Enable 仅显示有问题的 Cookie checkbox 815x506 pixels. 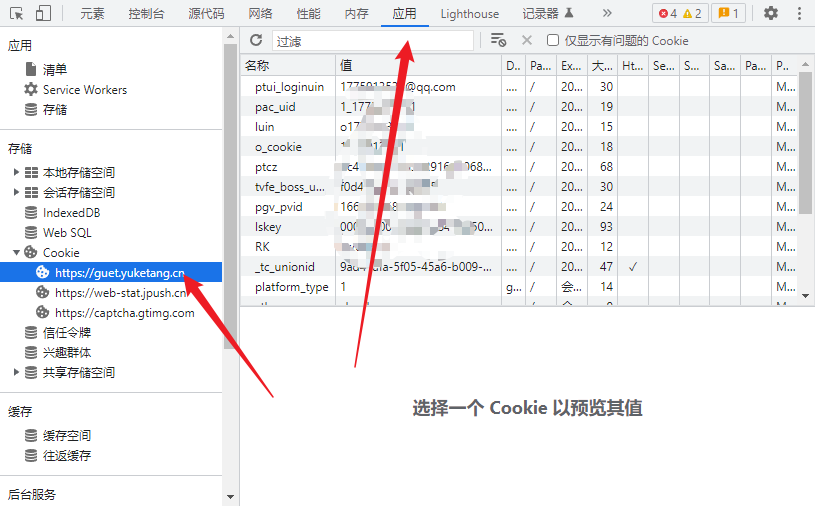[553, 40]
